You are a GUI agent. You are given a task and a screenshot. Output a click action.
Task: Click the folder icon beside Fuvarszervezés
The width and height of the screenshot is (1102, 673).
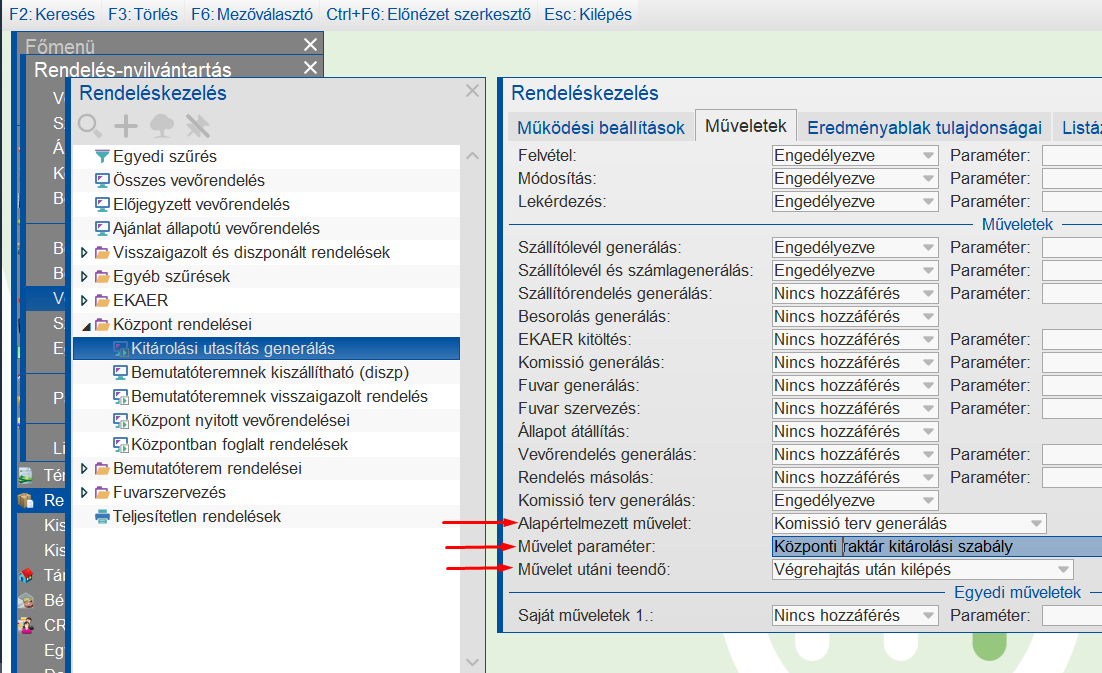tap(103, 492)
